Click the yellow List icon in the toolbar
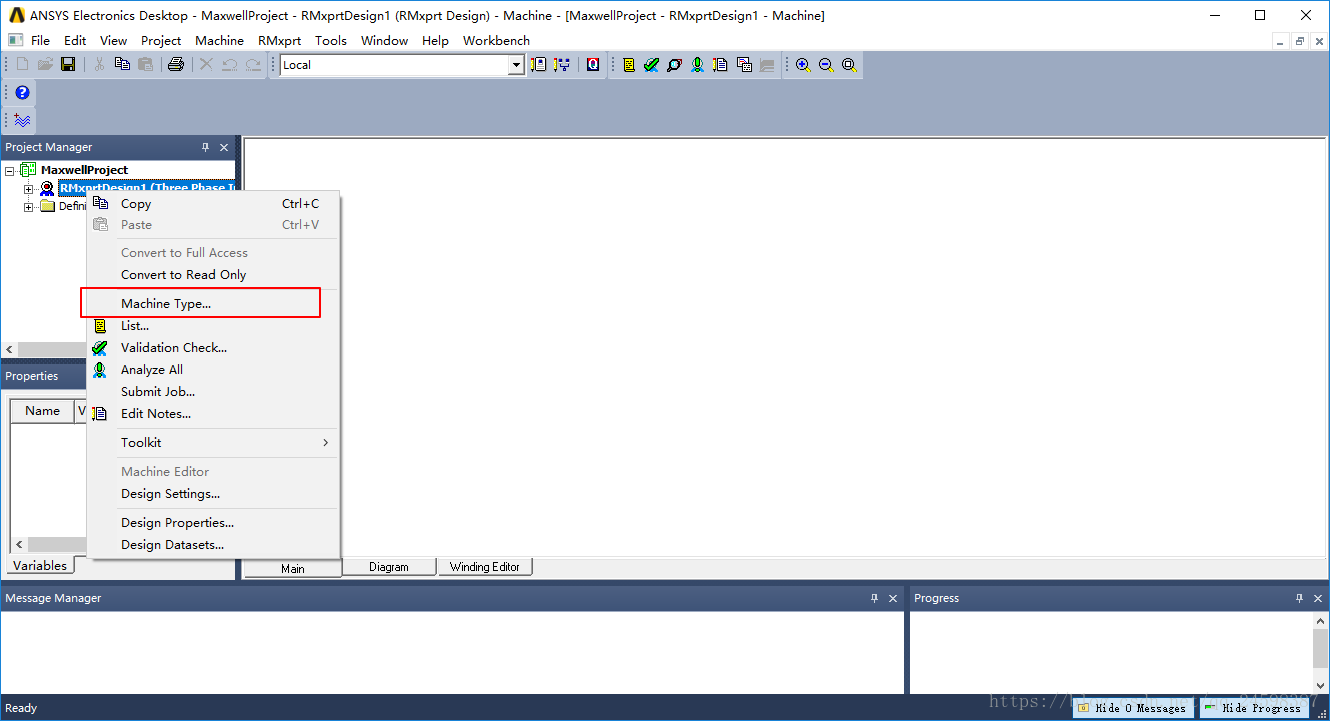The image size is (1330, 721). coord(628,64)
